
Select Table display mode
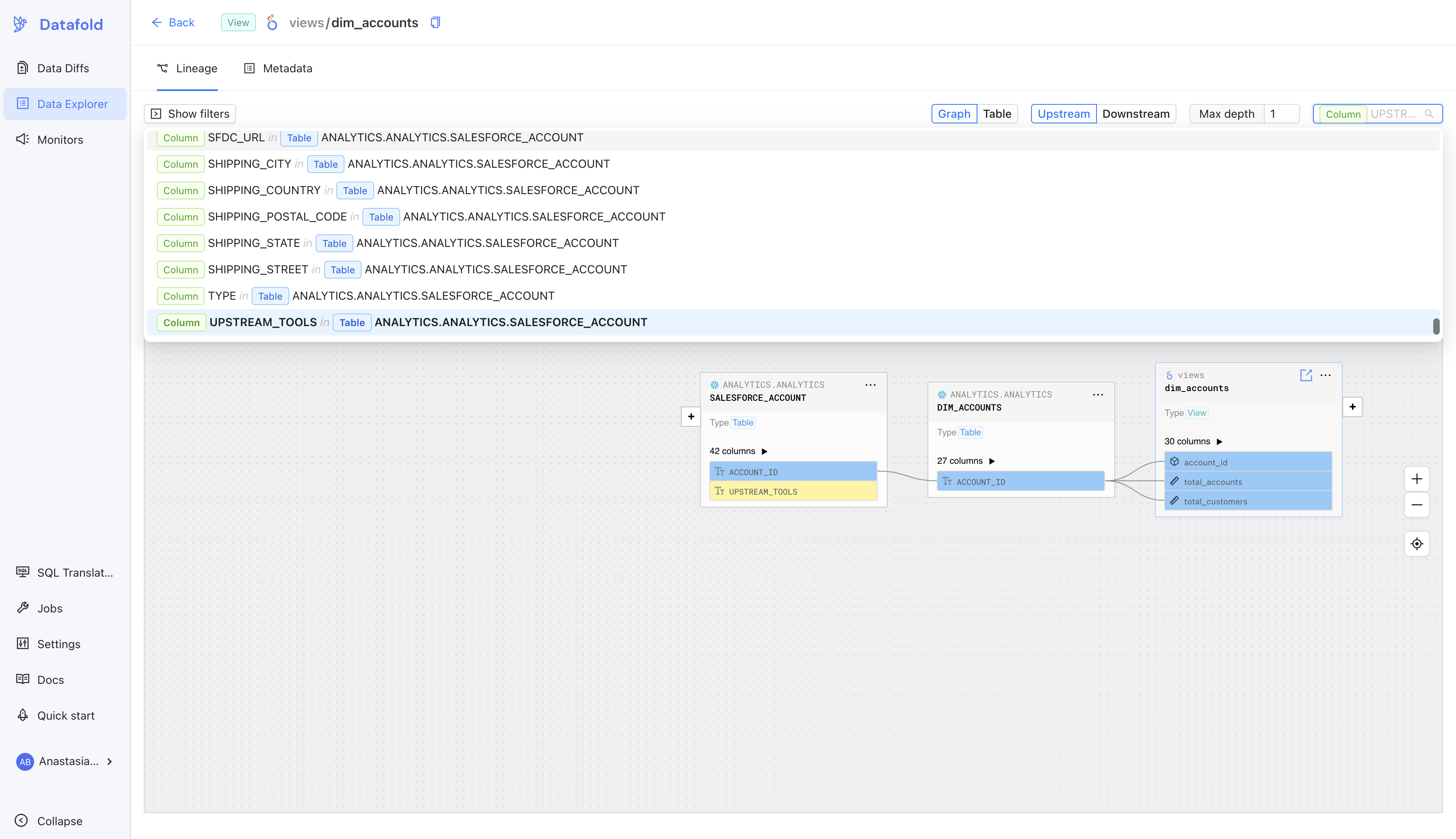coord(997,114)
